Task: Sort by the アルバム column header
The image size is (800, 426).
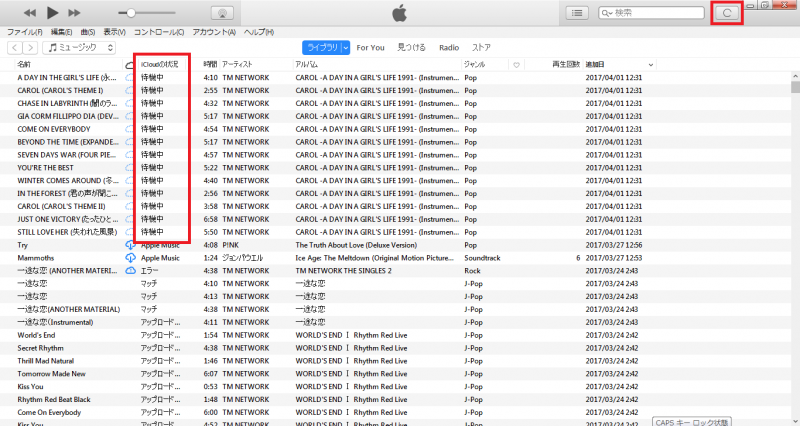Action: (x=307, y=64)
